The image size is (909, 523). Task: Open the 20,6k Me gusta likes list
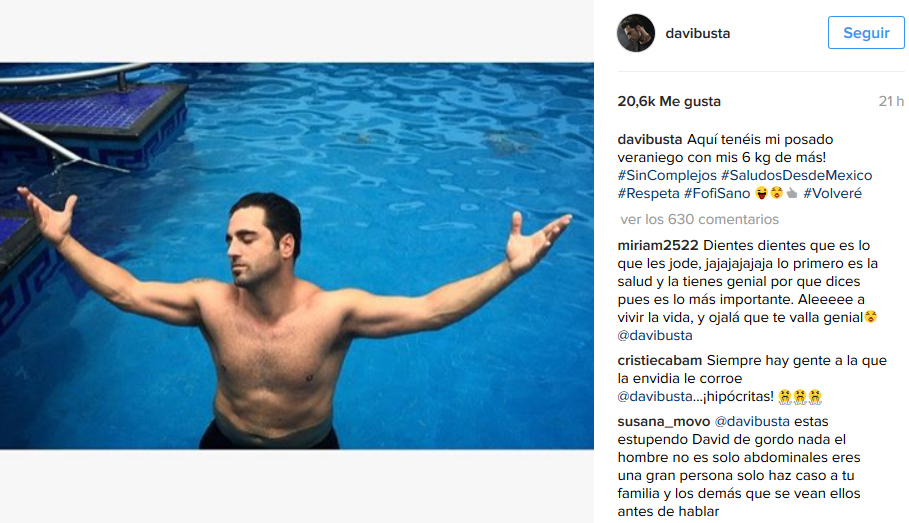coord(669,101)
